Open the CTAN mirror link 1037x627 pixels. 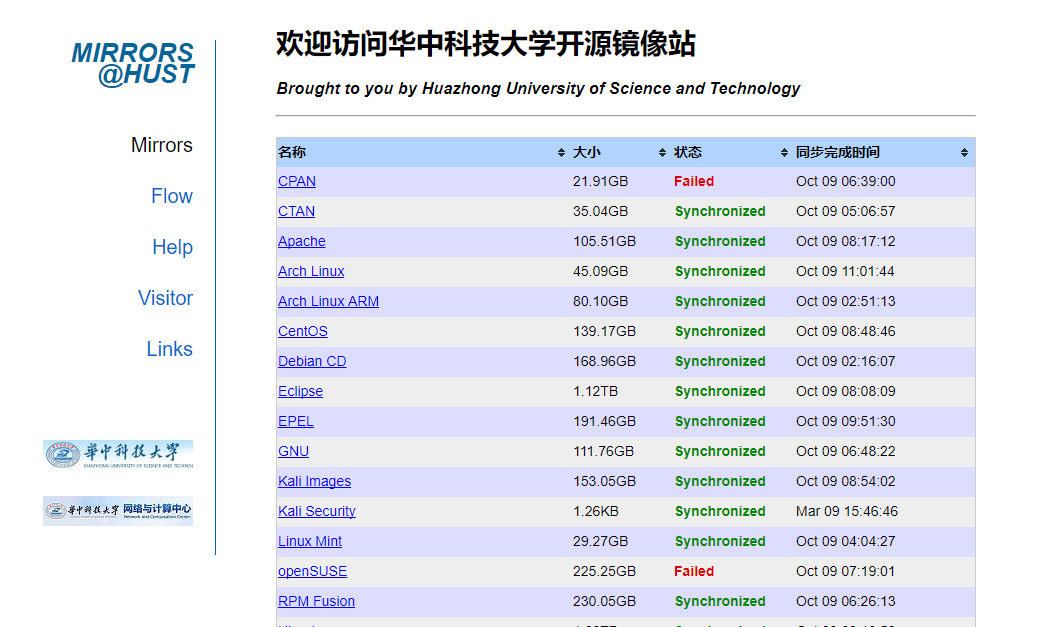[x=296, y=211]
